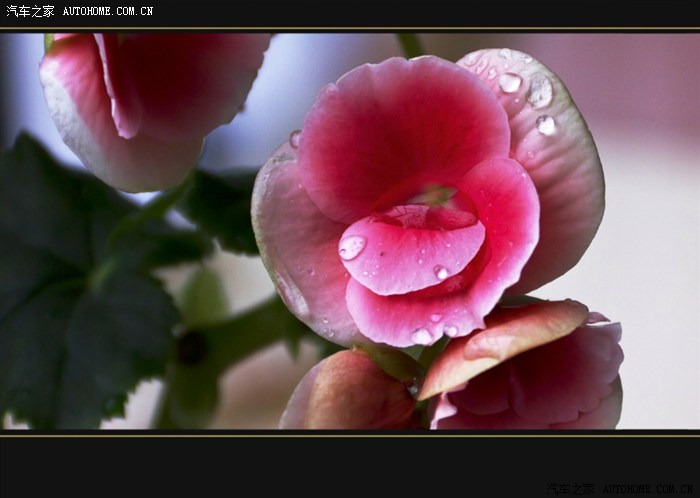This screenshot has width=700, height=498.
Task: Click the pink flower in the upper-left corner
Action: click(140, 100)
